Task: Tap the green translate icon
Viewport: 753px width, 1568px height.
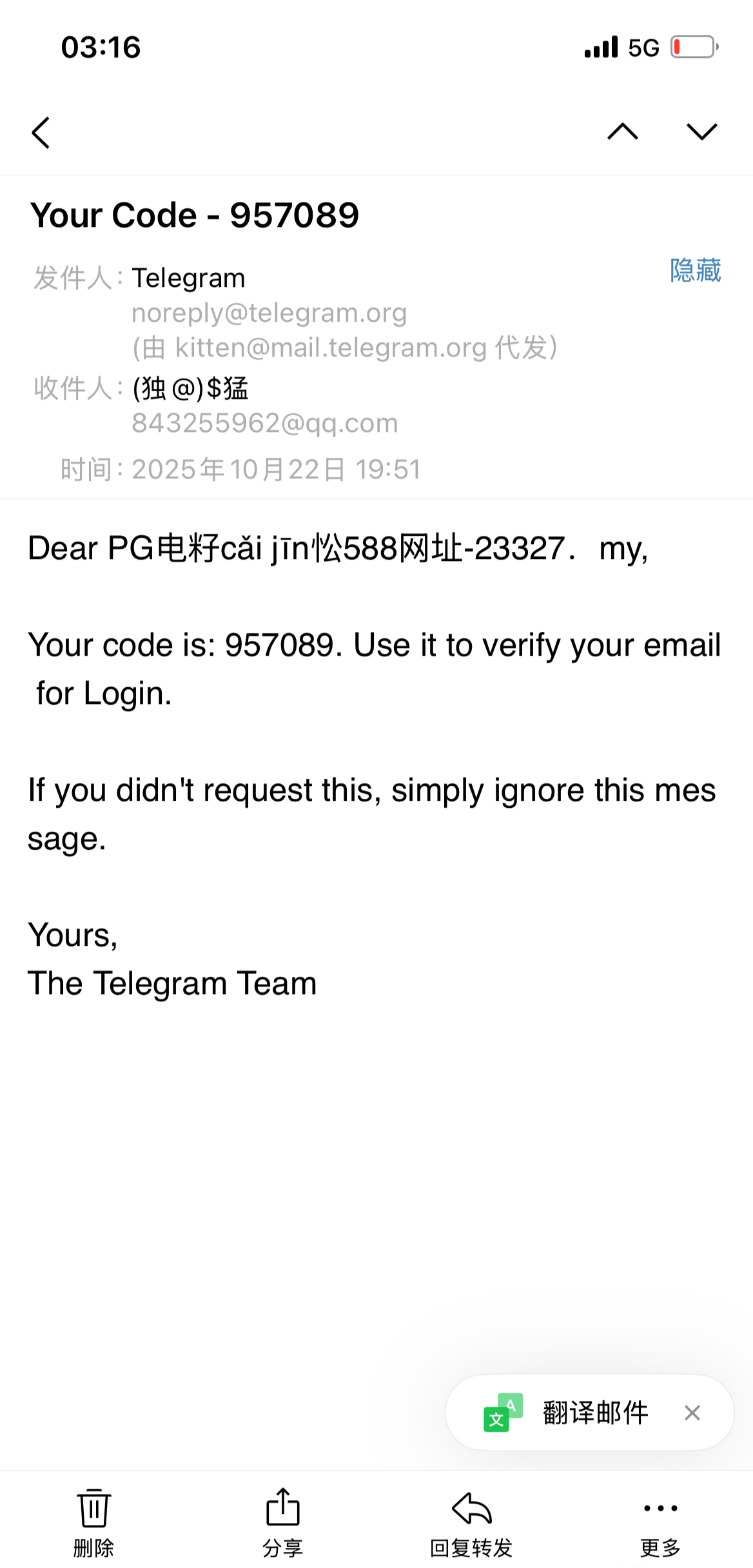Action: 503,1413
